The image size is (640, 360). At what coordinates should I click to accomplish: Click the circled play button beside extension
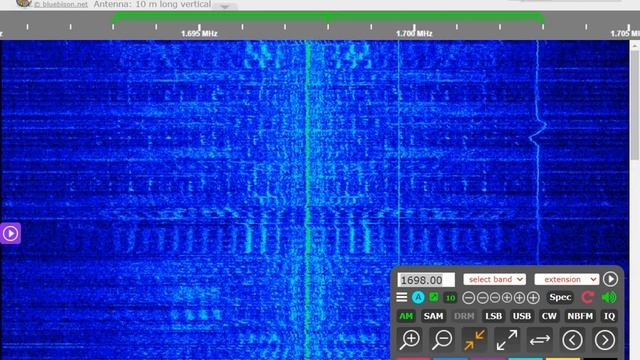pos(610,279)
